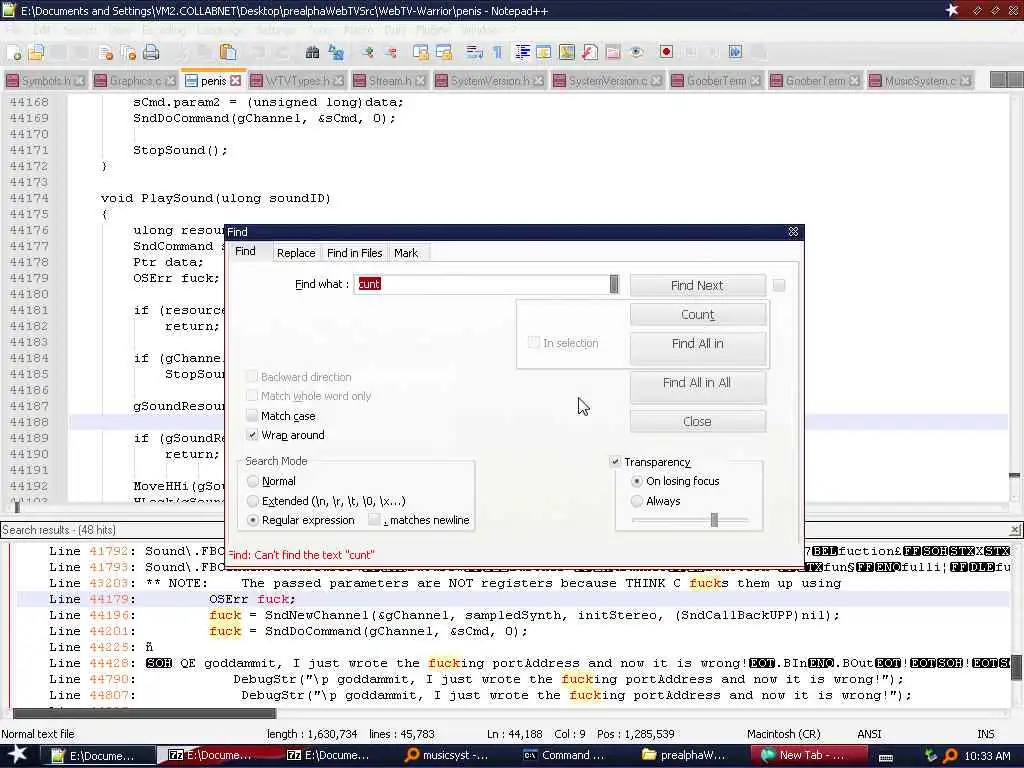Click the Print toolbar icon

[151, 53]
